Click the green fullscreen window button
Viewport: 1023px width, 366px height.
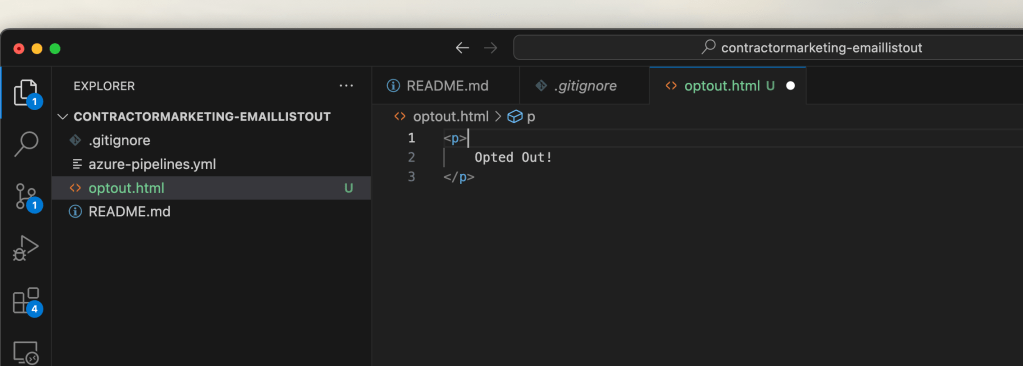coord(55,48)
